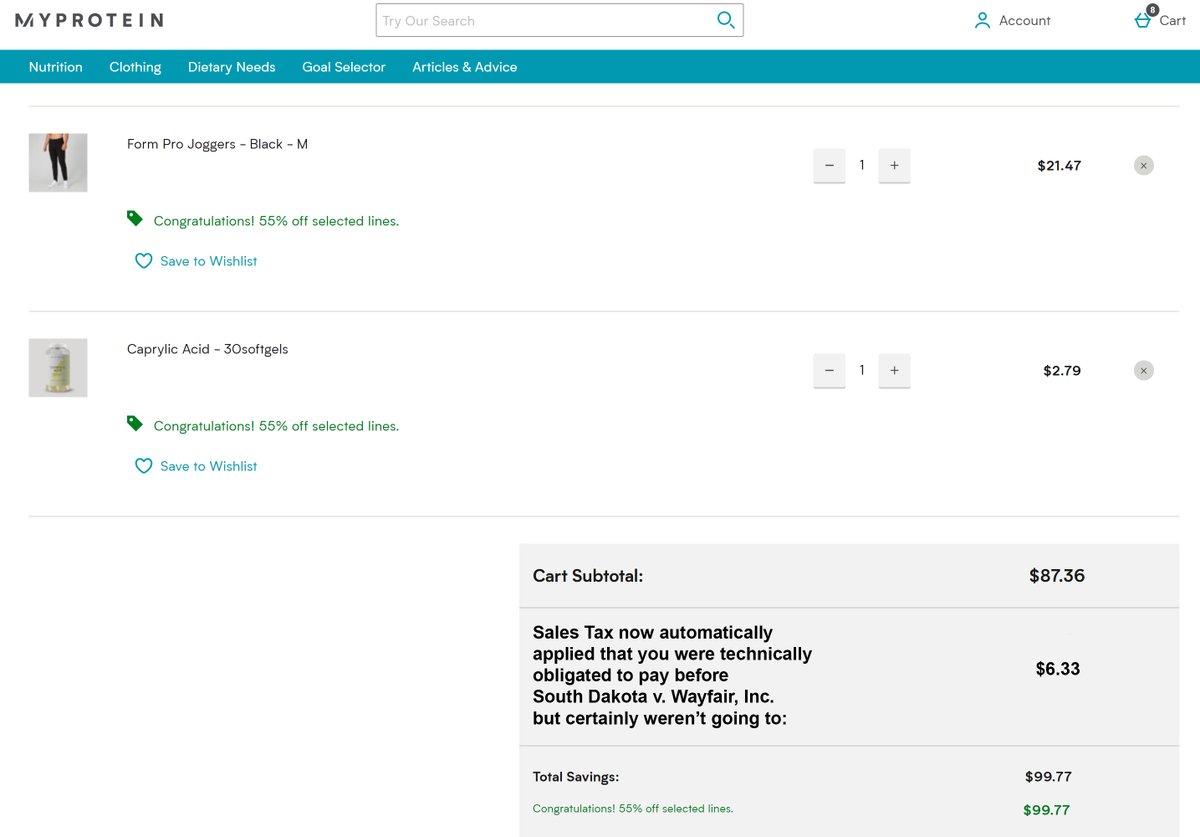The height and width of the screenshot is (837, 1200).
Task: Click the $21.47 price
Action: pos(1059,166)
